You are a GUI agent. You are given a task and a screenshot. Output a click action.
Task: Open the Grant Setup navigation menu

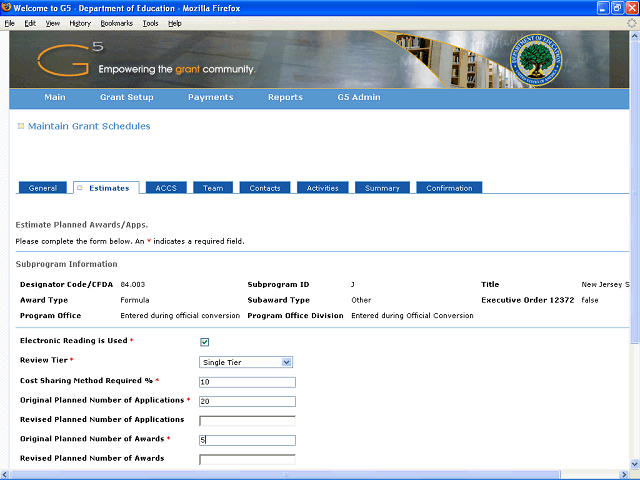126,97
